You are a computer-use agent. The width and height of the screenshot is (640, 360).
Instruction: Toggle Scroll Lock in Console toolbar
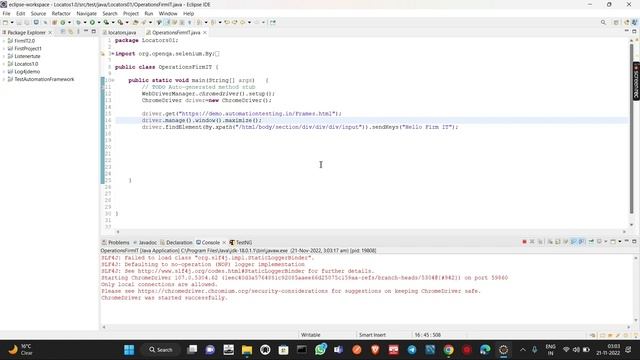(x=558, y=242)
